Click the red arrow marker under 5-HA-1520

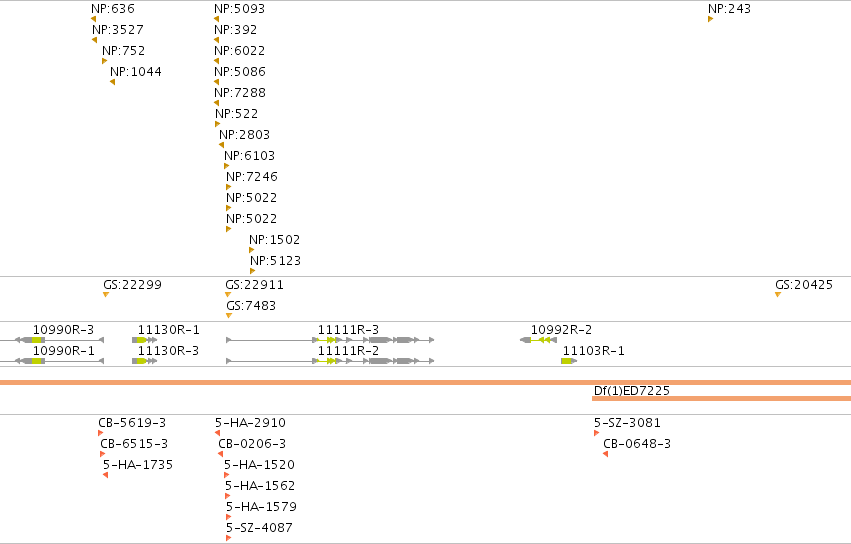pos(226,476)
